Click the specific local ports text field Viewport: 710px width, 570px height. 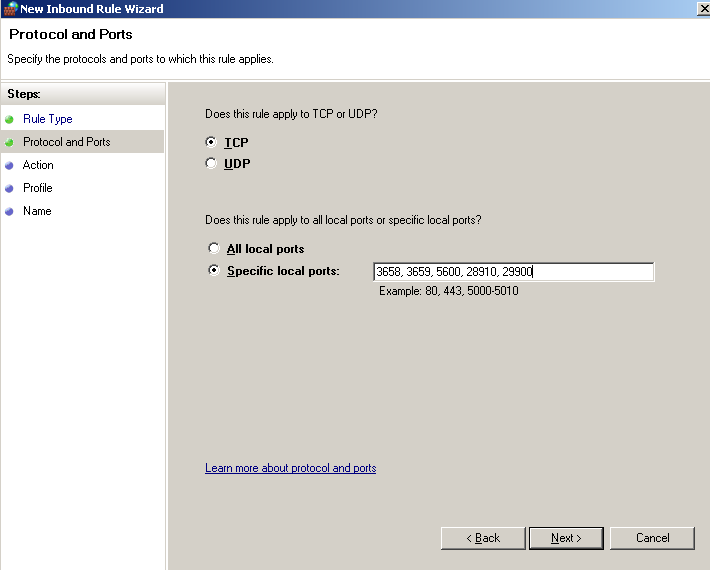pyautogui.click(x=513, y=272)
